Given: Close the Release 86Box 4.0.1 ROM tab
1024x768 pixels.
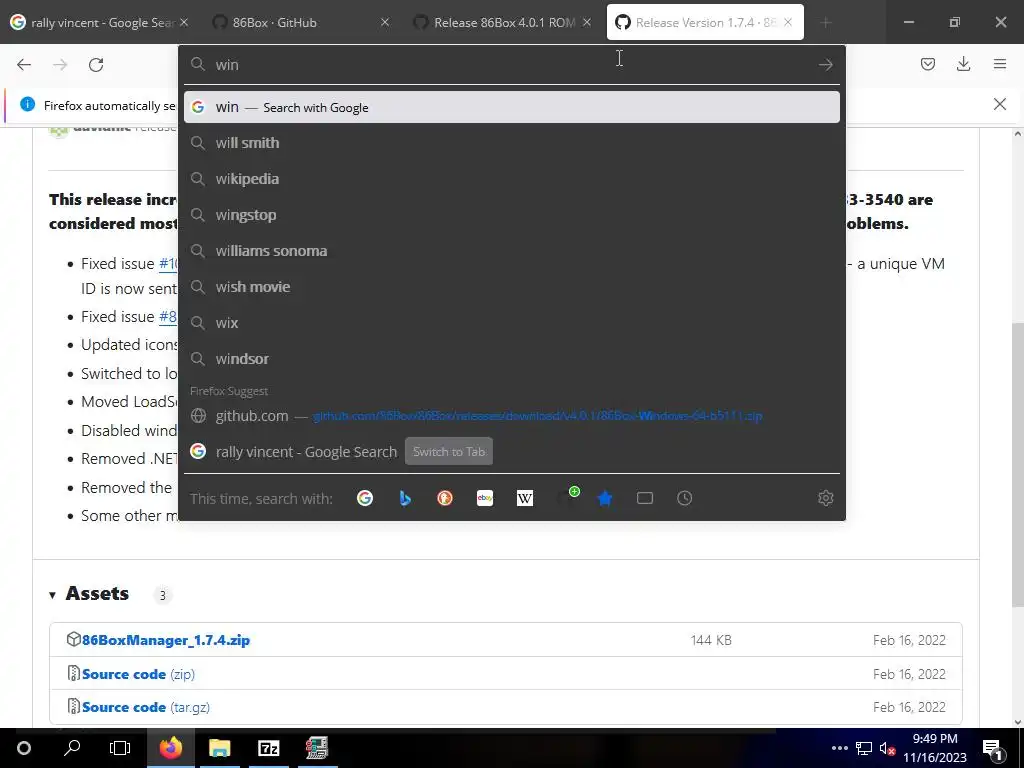Looking at the screenshot, I should (x=586, y=22).
